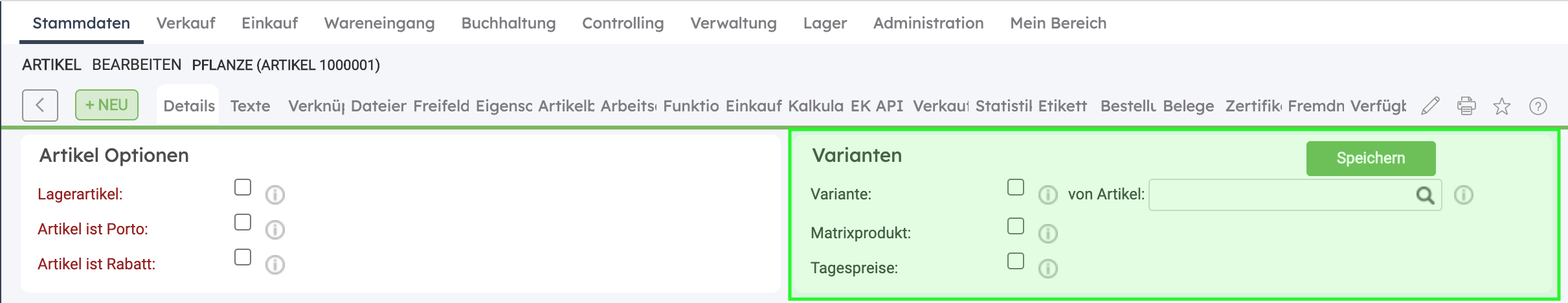
Task: Click info icon beside Tagespreise
Action: point(1047,268)
